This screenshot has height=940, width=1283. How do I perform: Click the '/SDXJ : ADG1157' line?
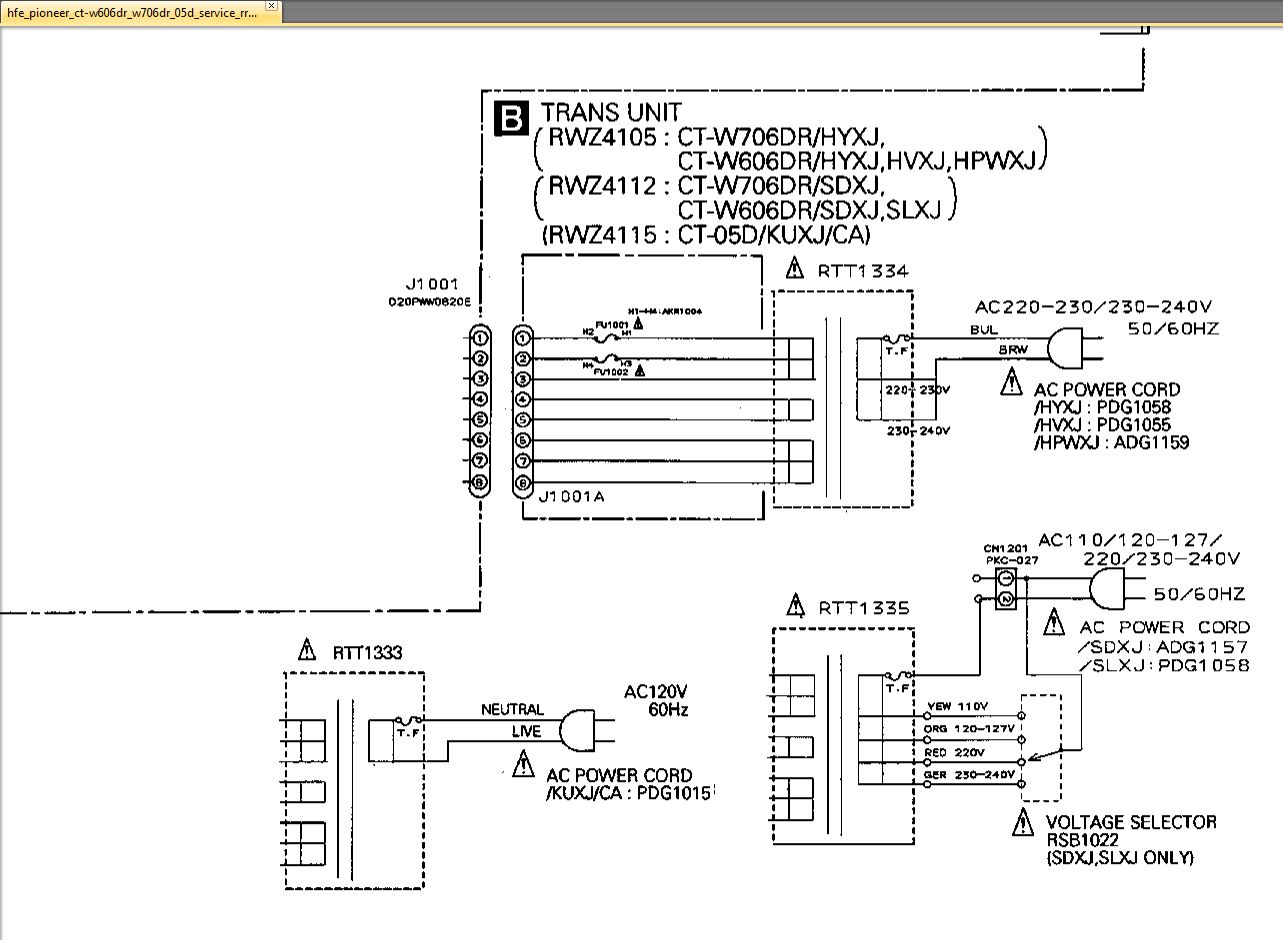click(x=1164, y=647)
